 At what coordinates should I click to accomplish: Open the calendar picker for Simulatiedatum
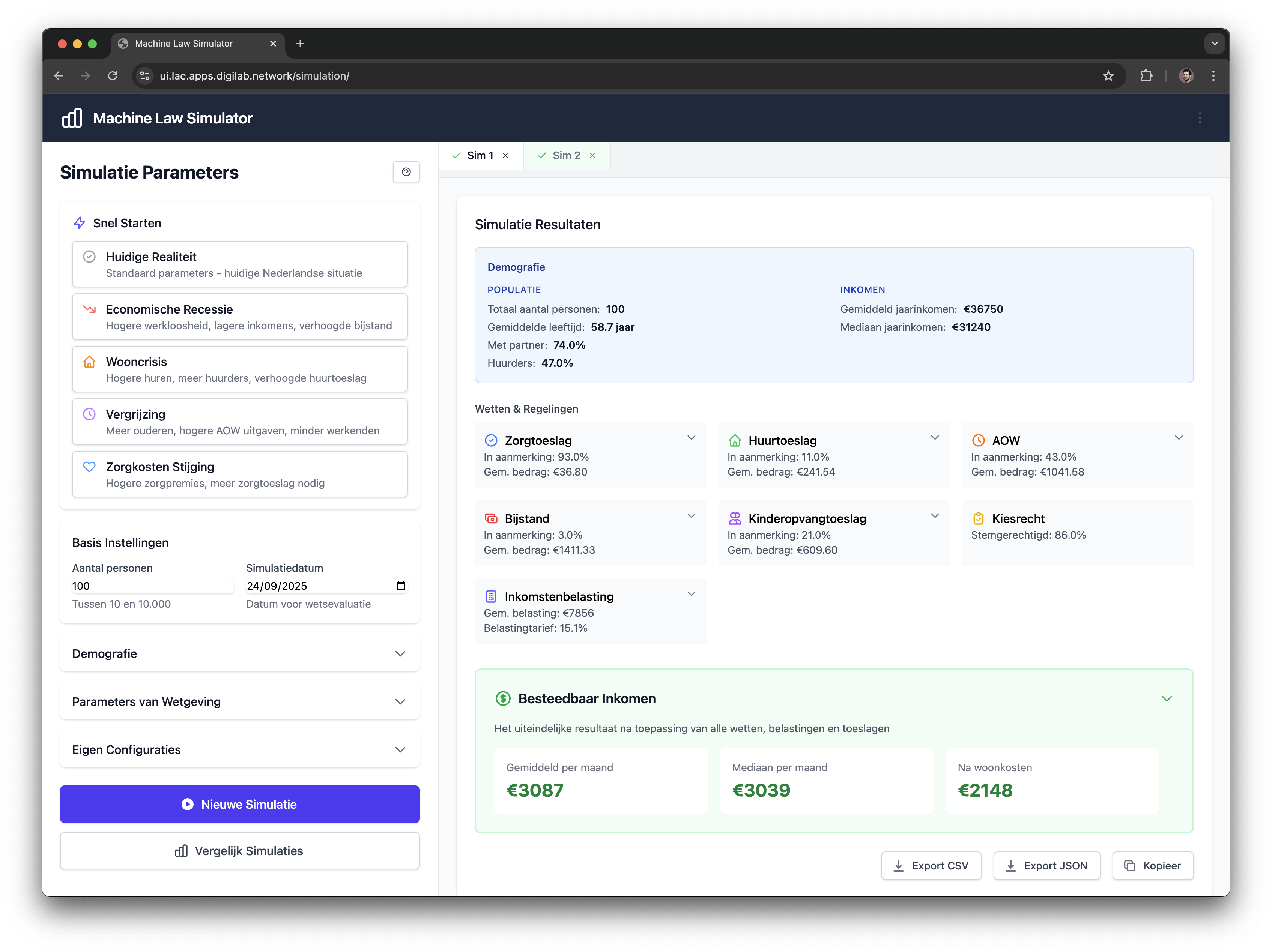pos(401,586)
